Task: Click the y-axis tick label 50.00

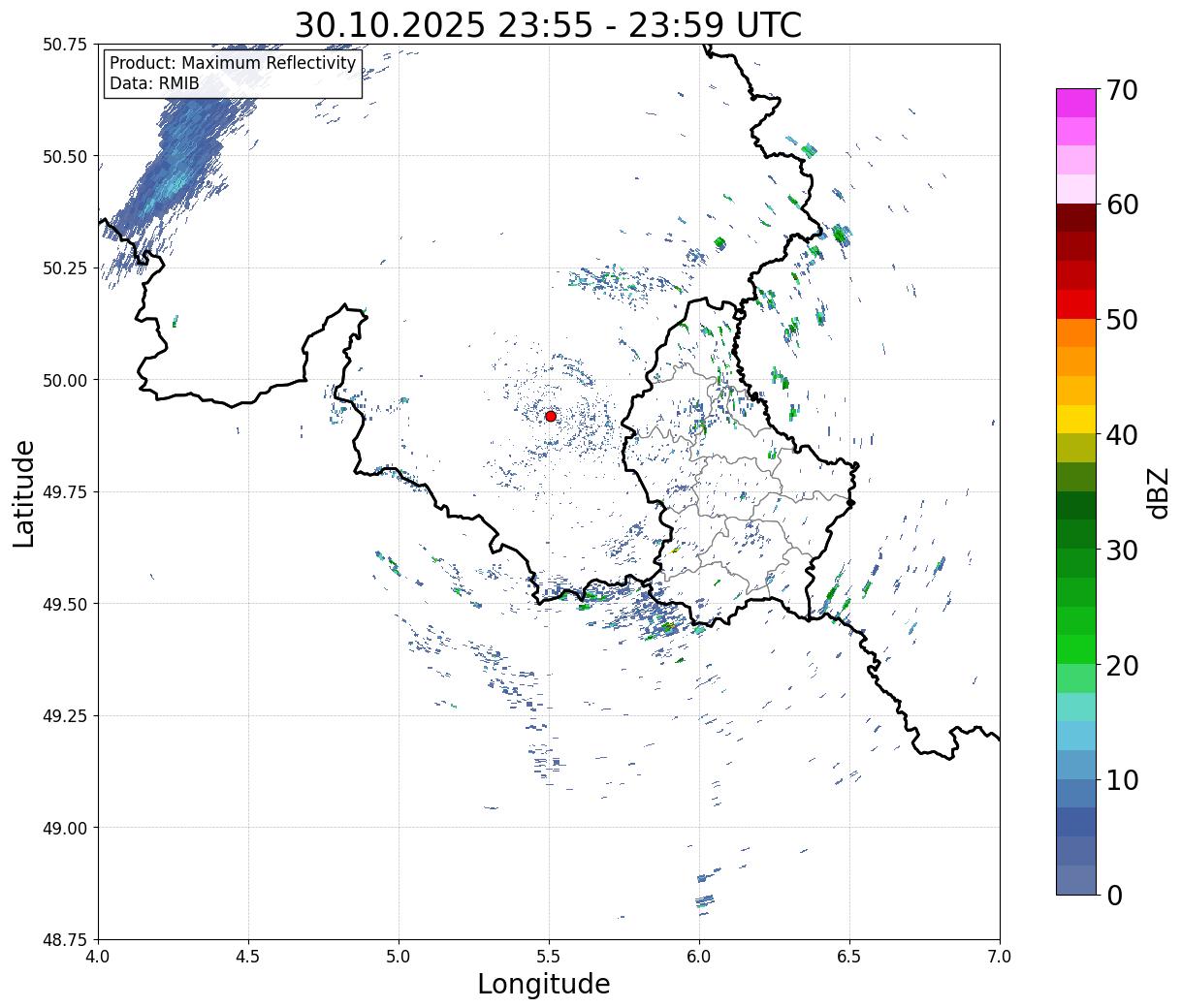Action: (65, 380)
